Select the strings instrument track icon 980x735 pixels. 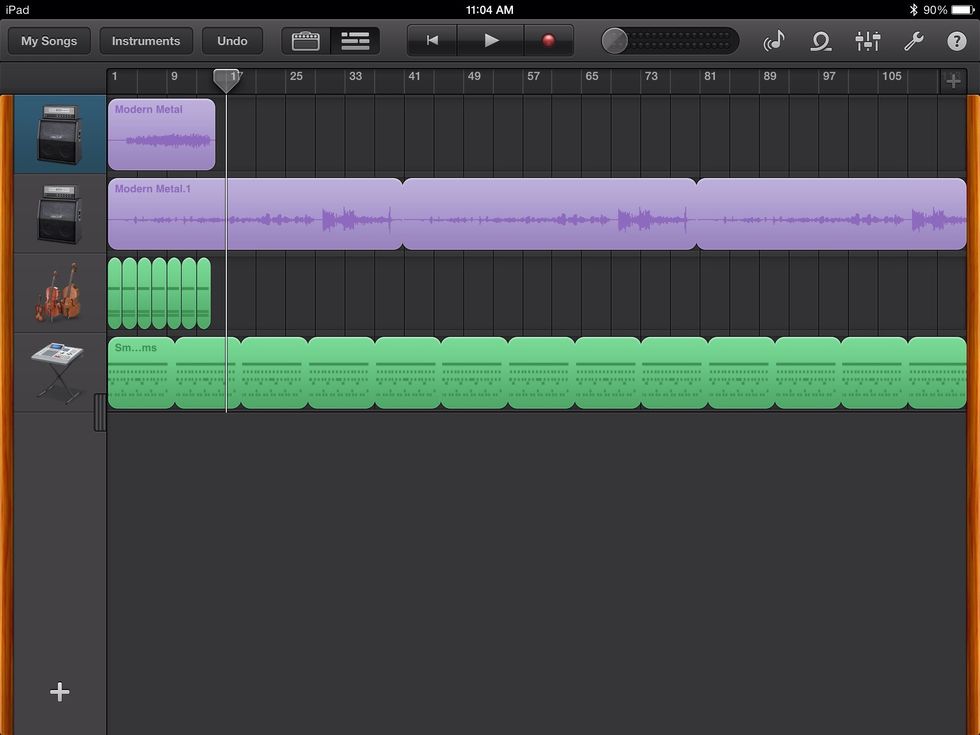pyautogui.click(x=57, y=292)
